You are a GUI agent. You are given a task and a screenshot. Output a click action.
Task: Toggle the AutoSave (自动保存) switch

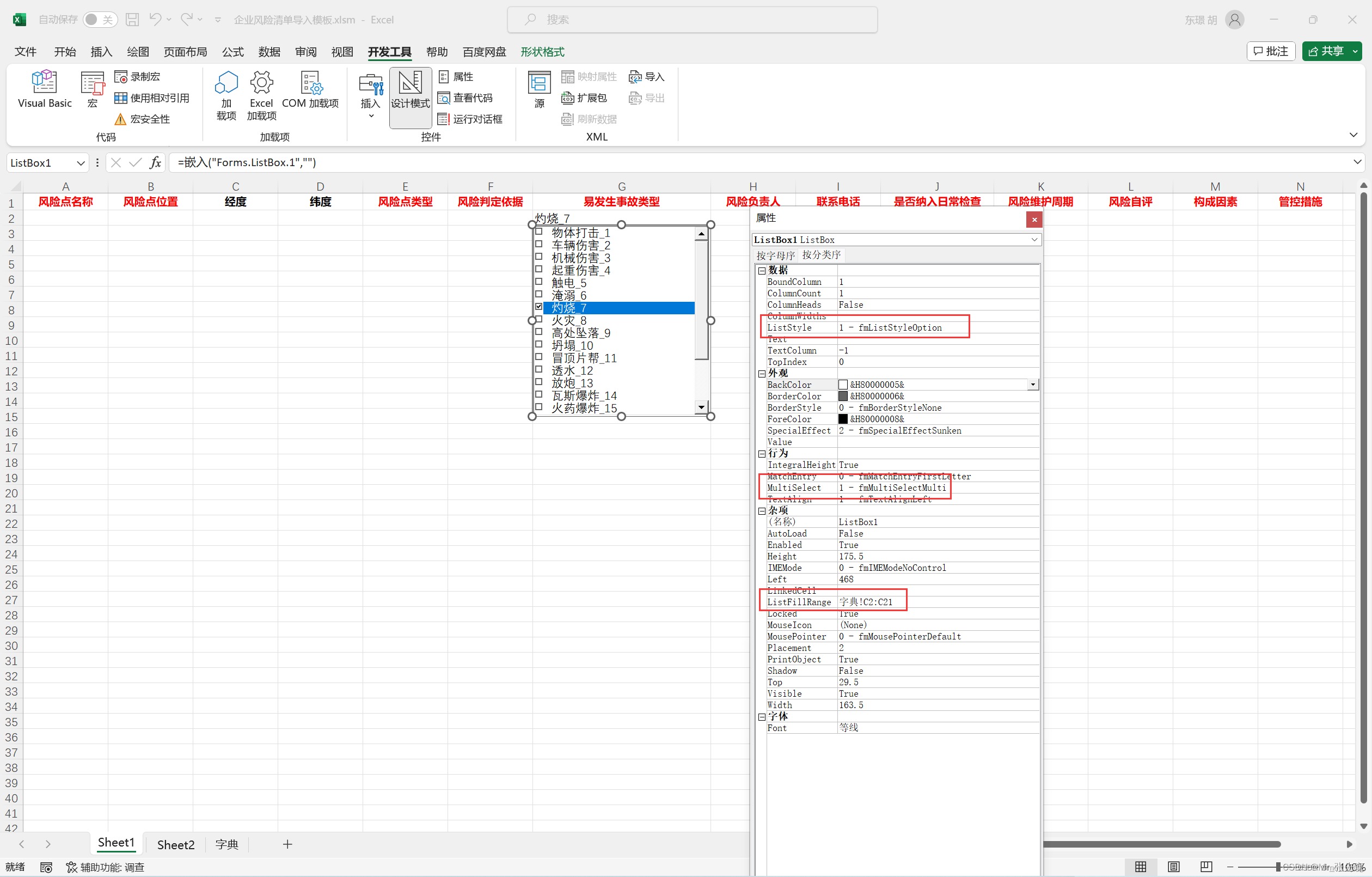click(99, 20)
